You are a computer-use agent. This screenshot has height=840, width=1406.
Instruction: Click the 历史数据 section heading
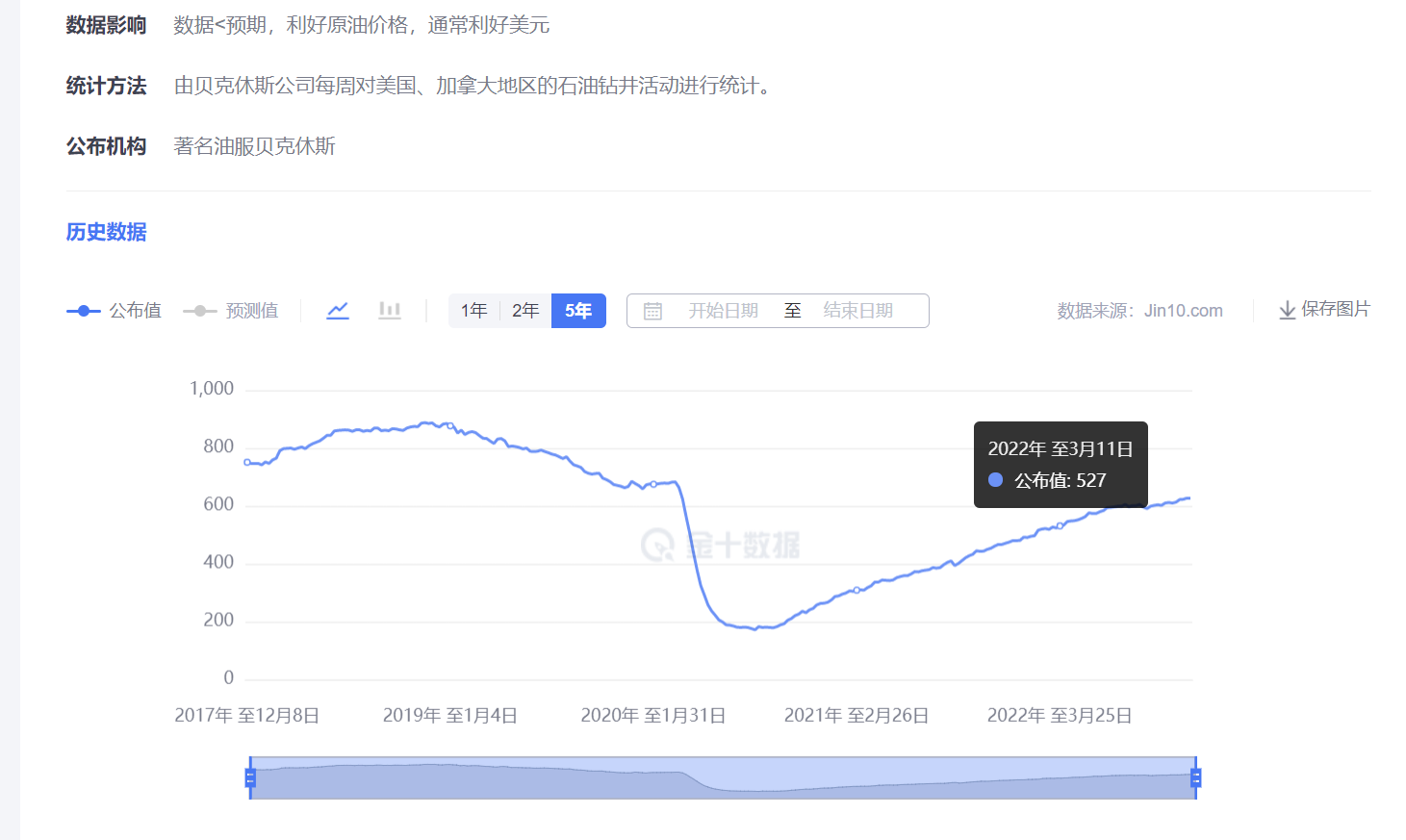(106, 232)
